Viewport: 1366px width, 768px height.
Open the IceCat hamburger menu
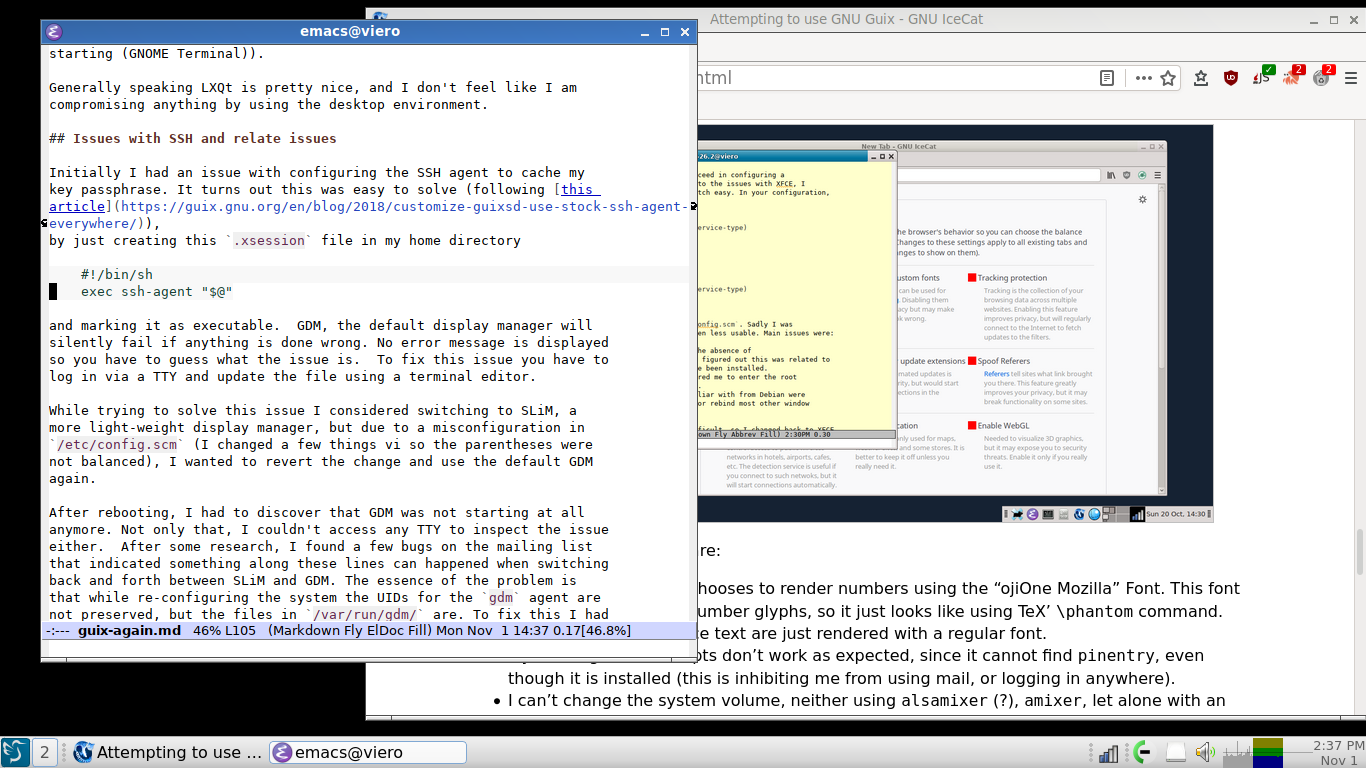1350,78
